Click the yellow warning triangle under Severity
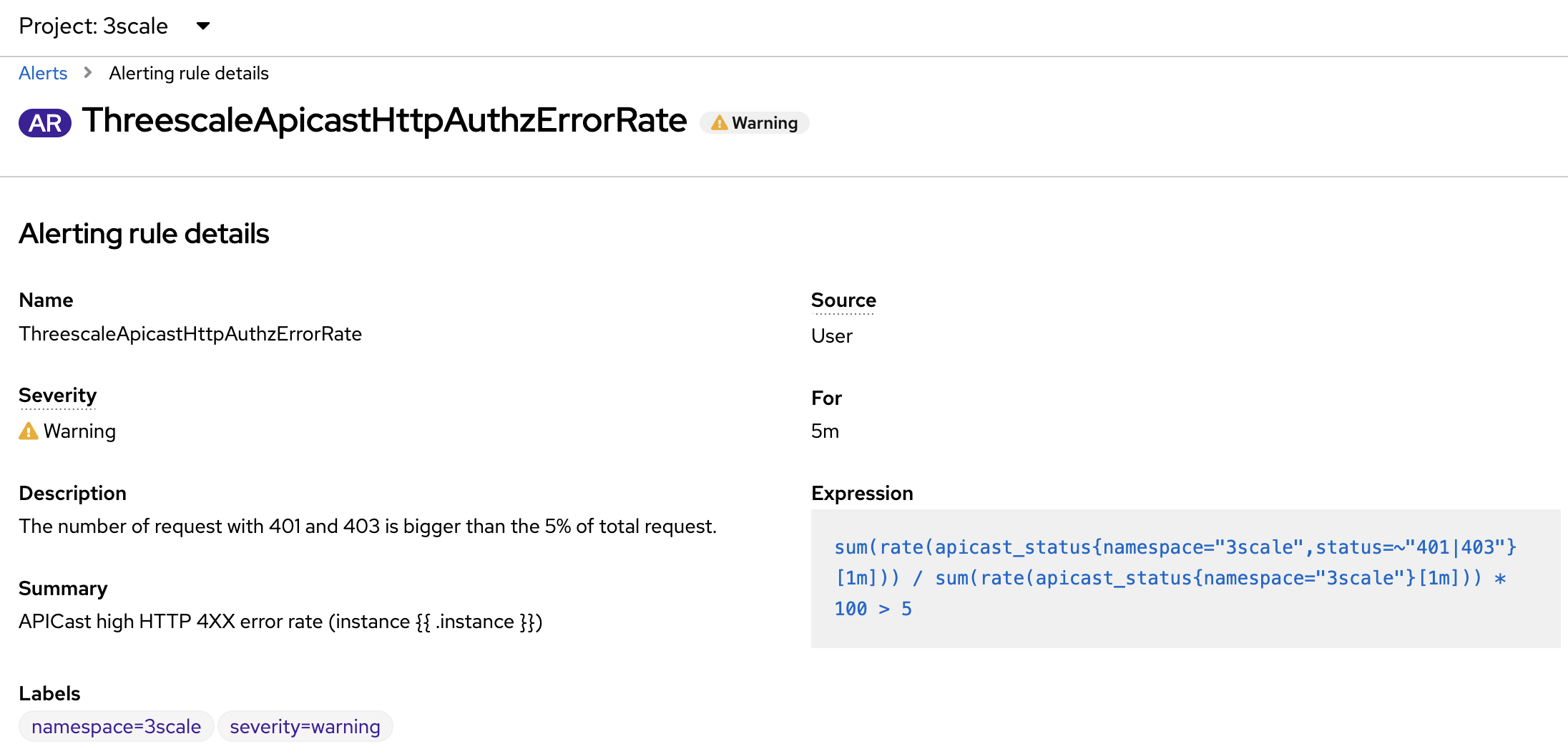 coord(29,431)
